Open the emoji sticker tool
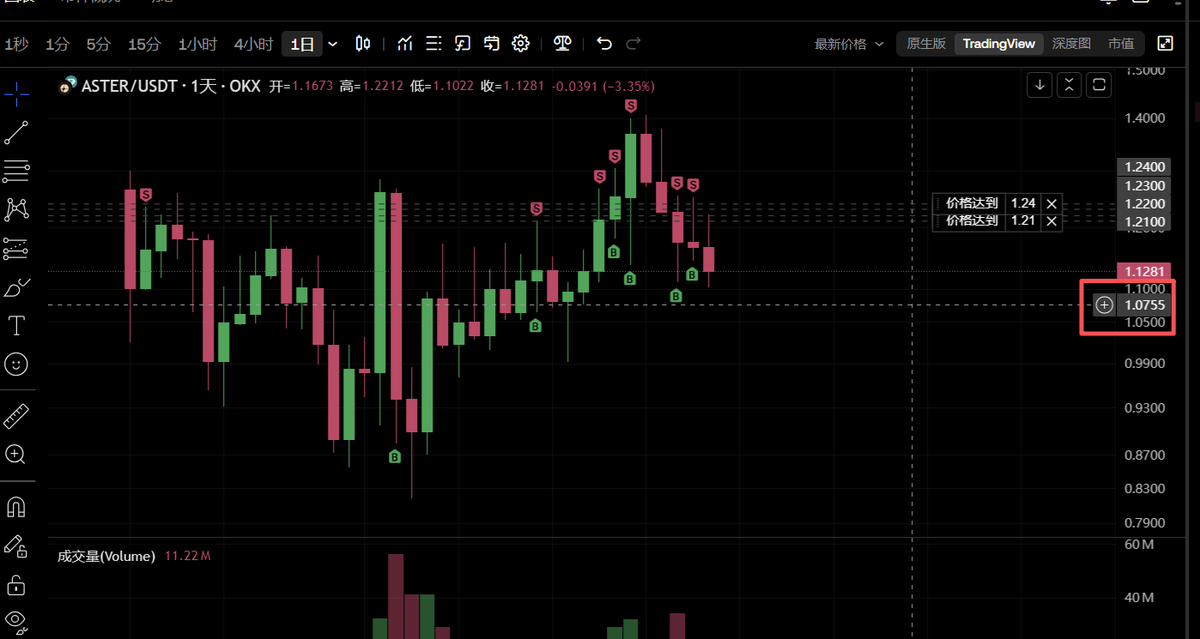This screenshot has width=1200, height=639. 16,364
